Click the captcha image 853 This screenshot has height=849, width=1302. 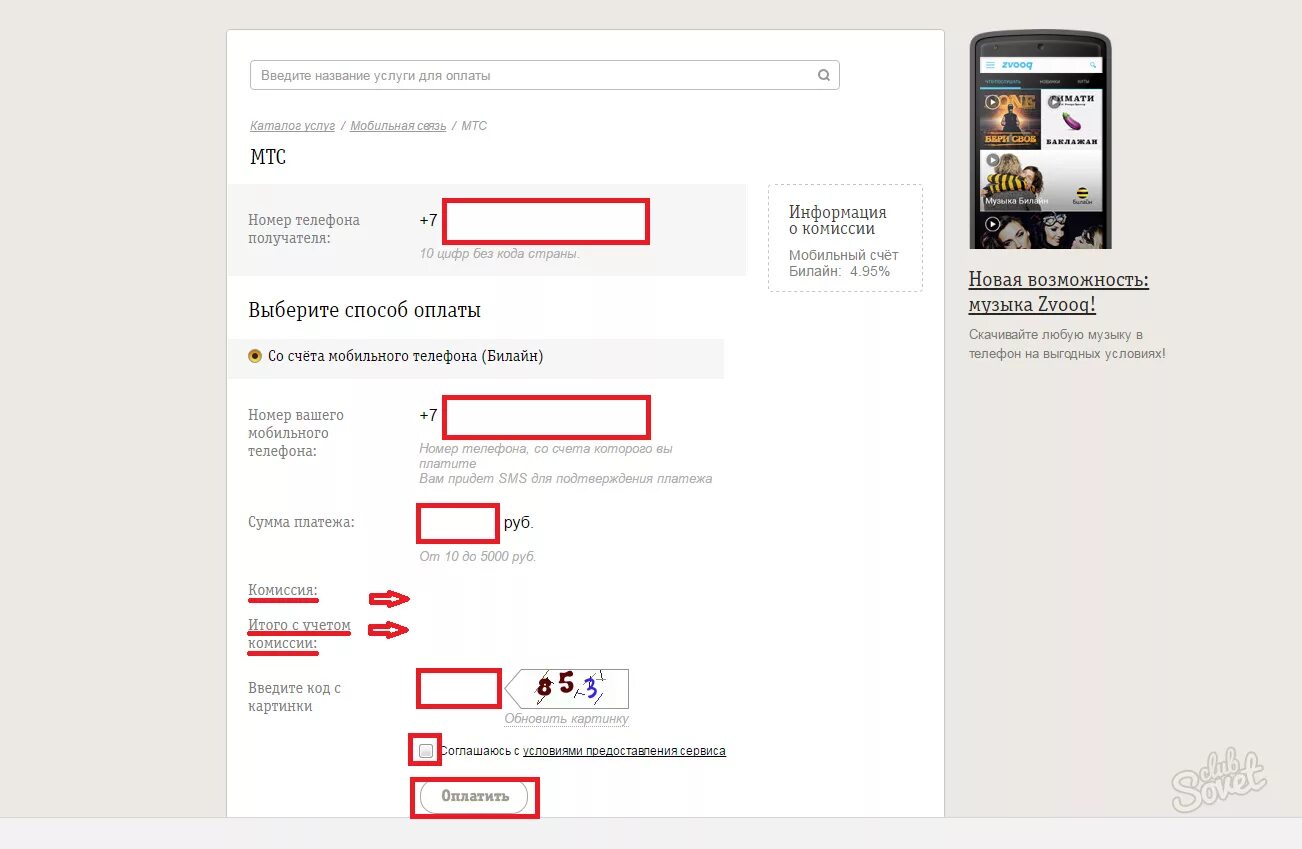pos(567,688)
